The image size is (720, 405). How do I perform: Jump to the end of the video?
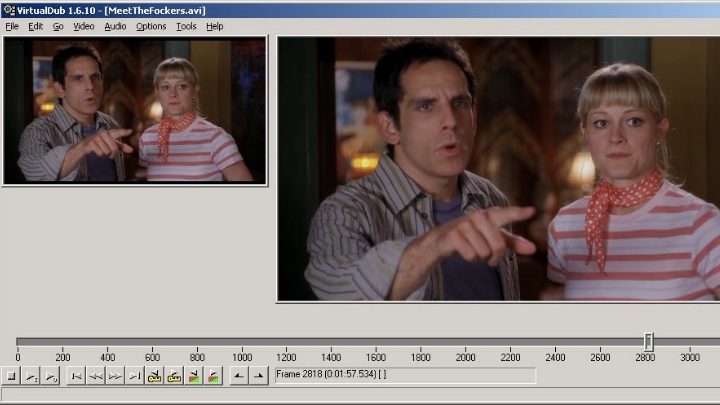[x=135, y=376]
